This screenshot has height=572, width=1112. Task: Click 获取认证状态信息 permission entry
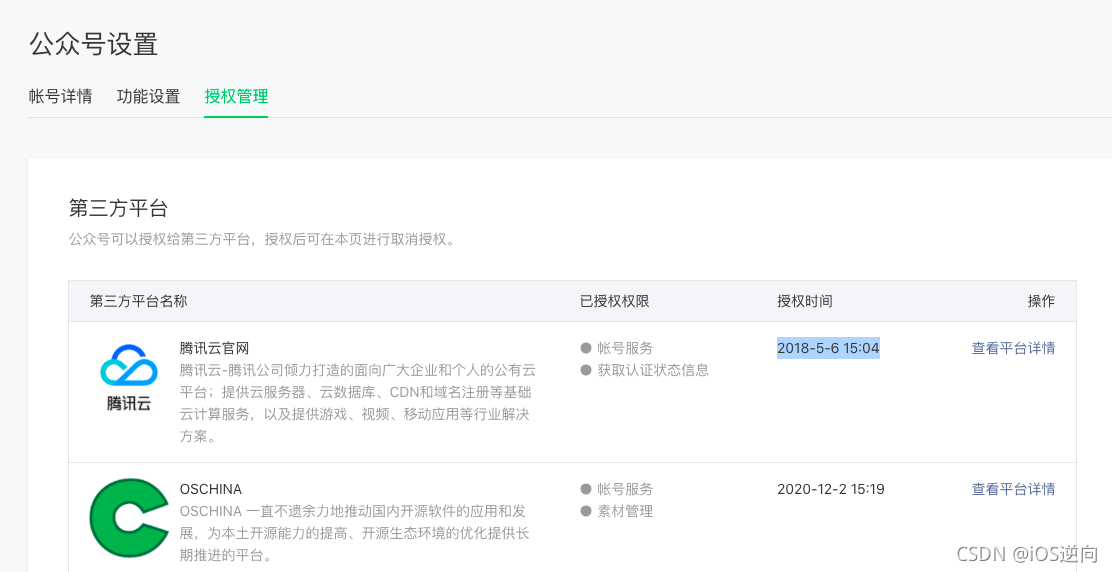pyautogui.click(x=645, y=370)
